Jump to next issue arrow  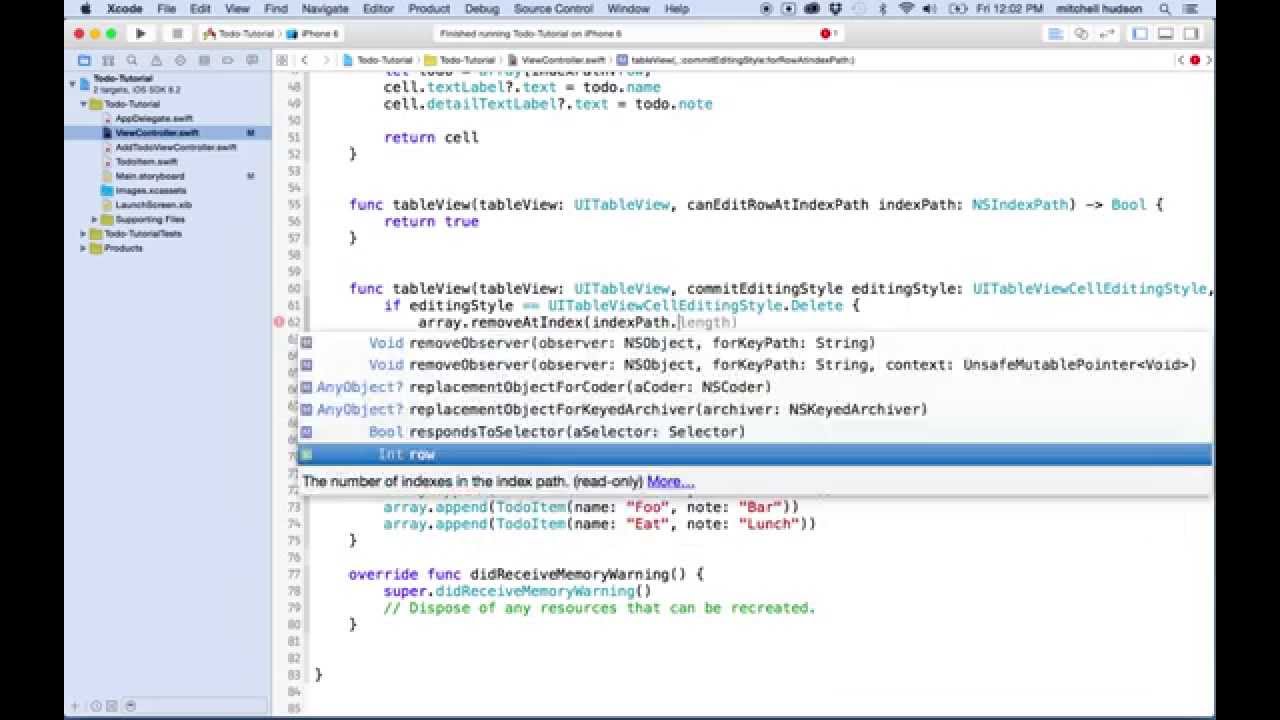pyautogui.click(x=1208, y=60)
